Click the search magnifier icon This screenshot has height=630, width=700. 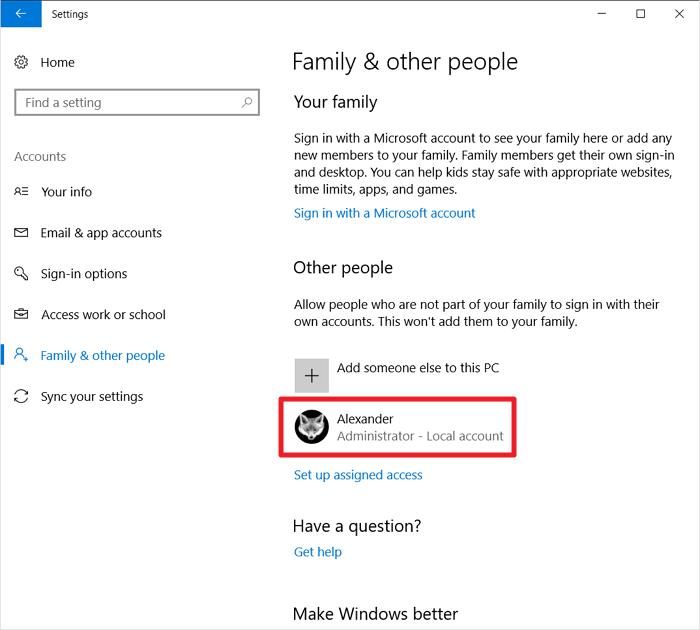coord(247,102)
